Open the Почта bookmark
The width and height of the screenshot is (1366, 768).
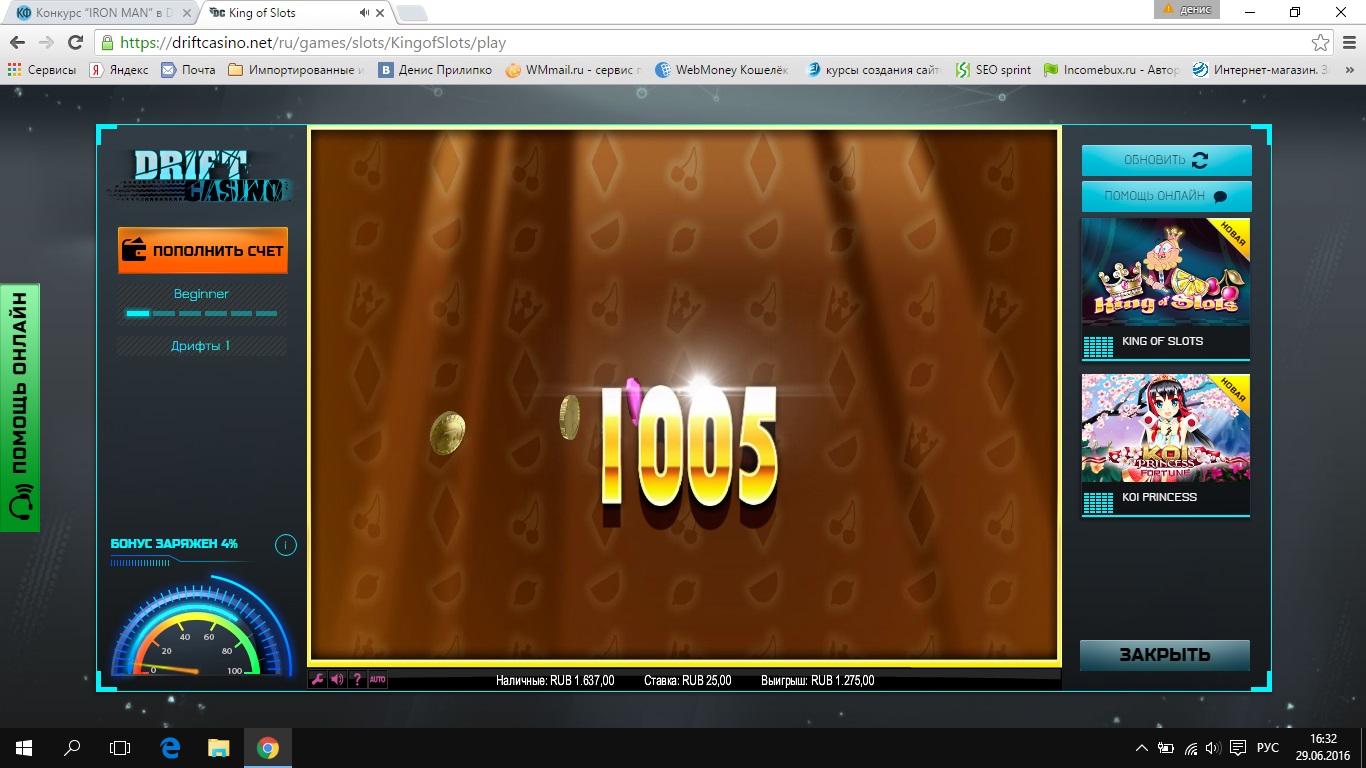188,70
